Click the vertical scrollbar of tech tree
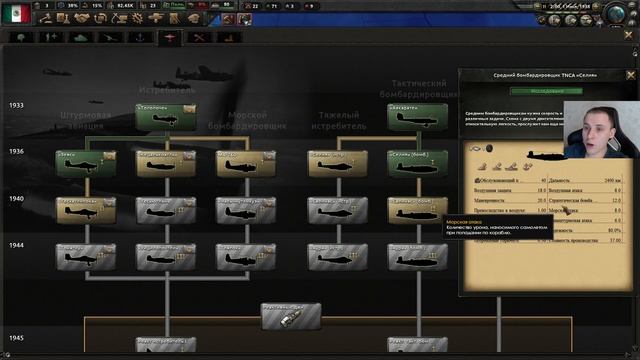The width and height of the screenshot is (640, 360). point(635,200)
